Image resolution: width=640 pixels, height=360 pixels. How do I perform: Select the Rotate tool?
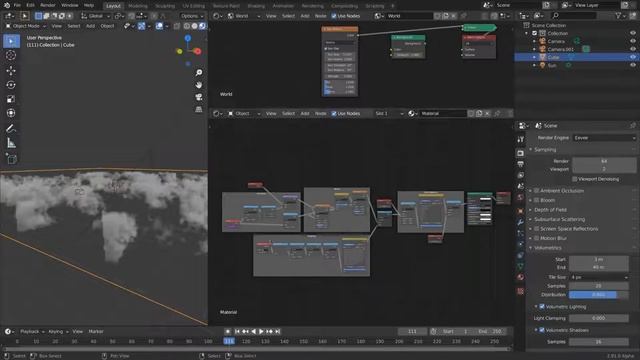click(11, 84)
